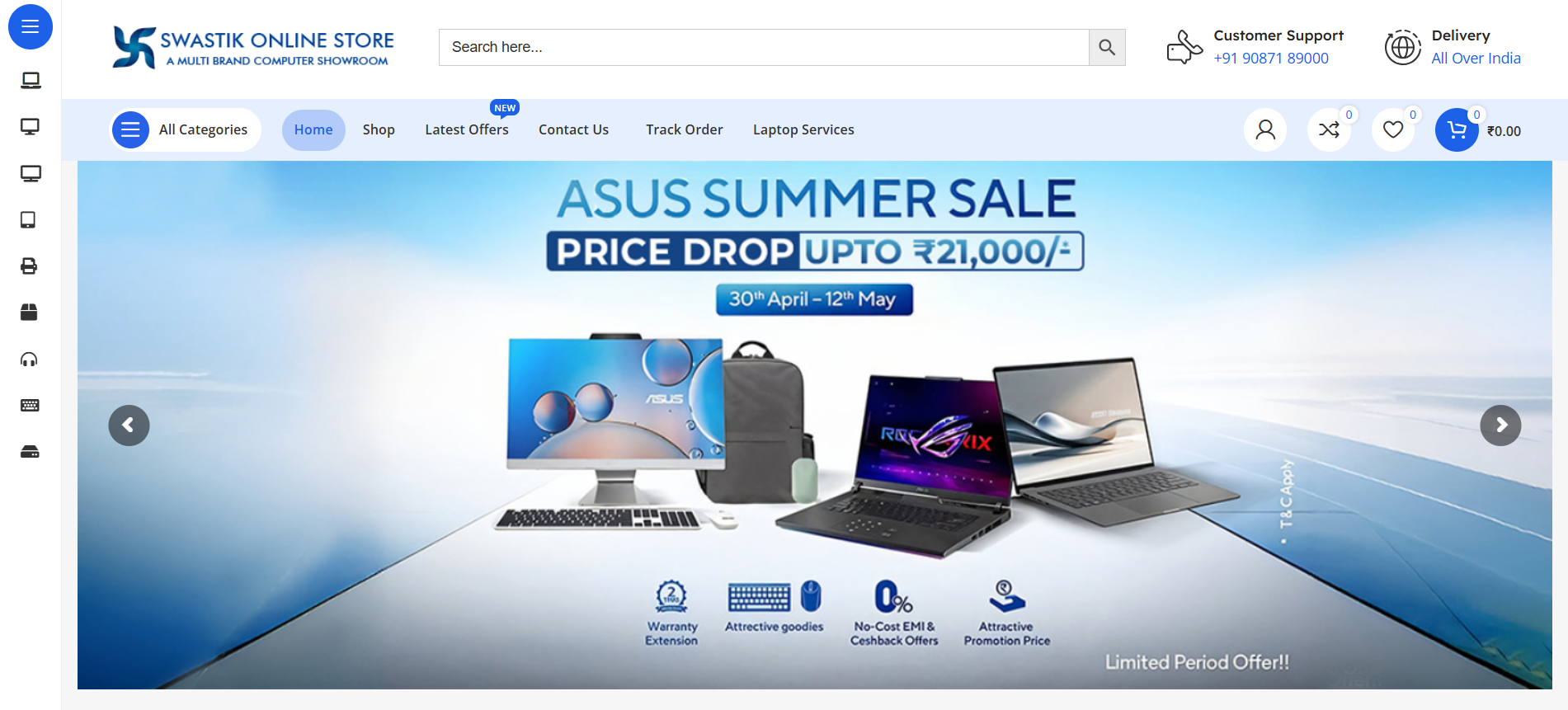Open the compare products shuffle icon

click(1329, 129)
